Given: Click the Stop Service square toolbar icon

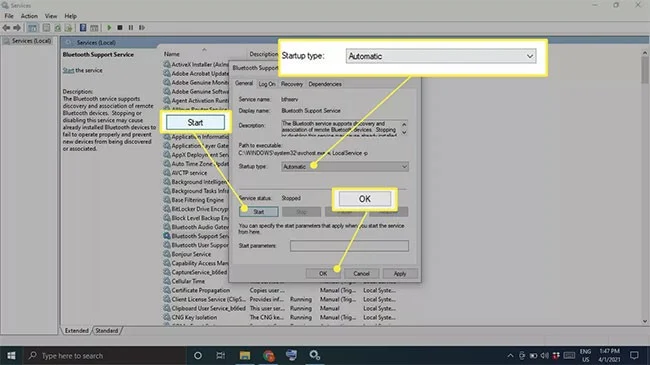Looking at the screenshot, I should 120,28.
